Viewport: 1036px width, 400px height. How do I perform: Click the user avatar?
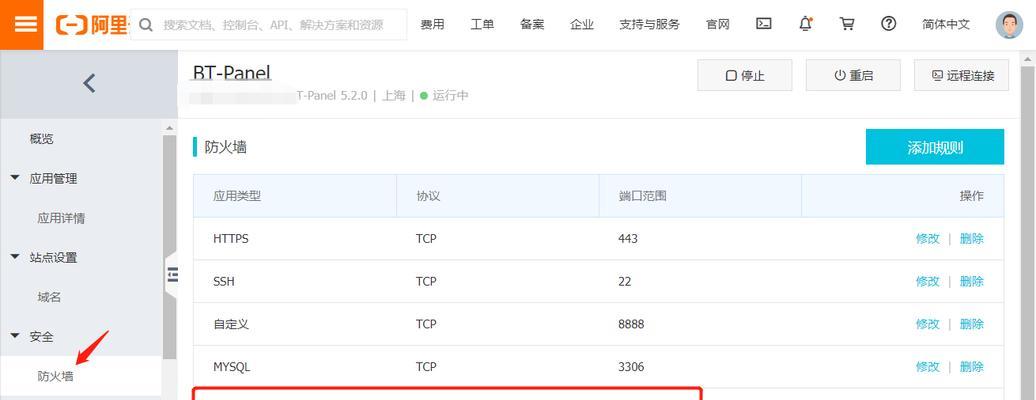point(1009,24)
